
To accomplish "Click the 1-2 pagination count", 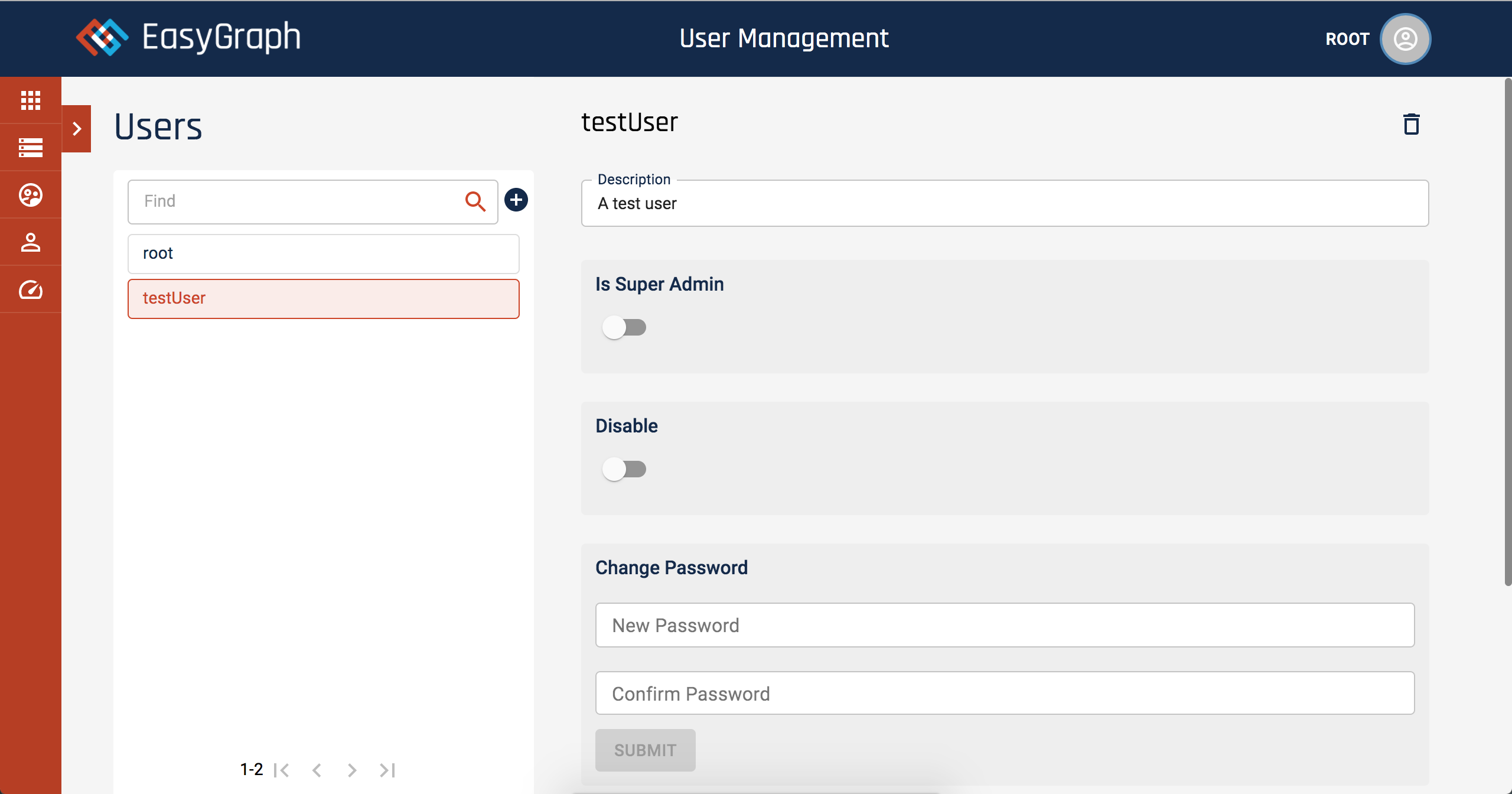I will tap(252, 769).
